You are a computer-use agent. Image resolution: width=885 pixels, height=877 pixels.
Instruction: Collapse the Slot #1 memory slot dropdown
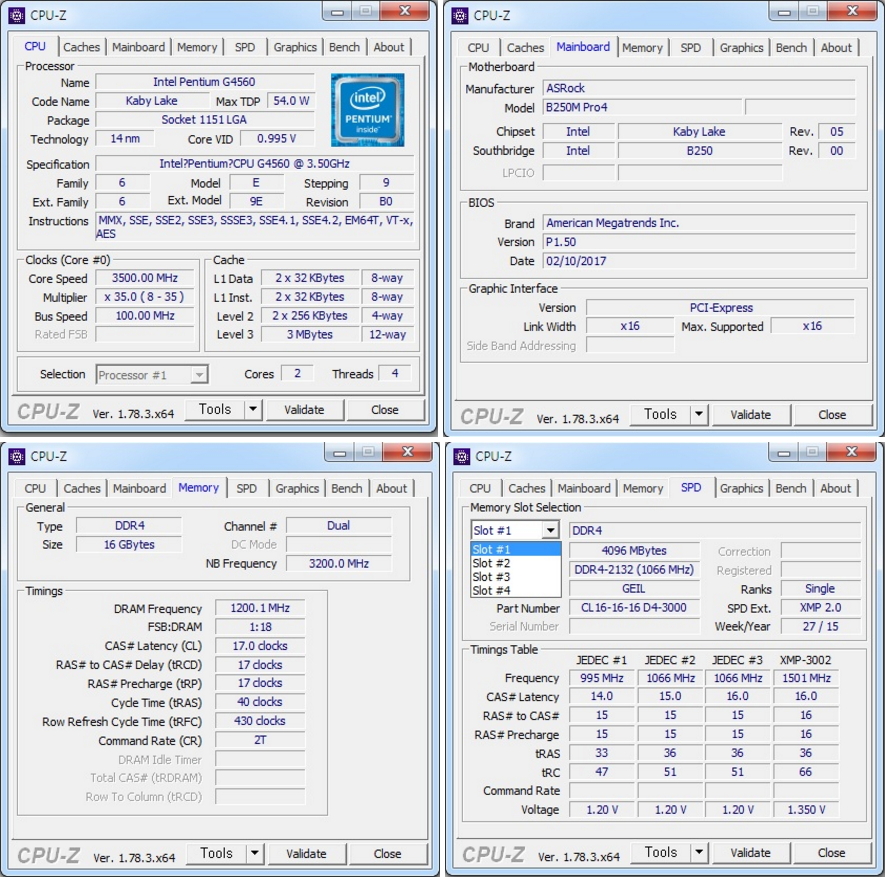pyautogui.click(x=550, y=530)
